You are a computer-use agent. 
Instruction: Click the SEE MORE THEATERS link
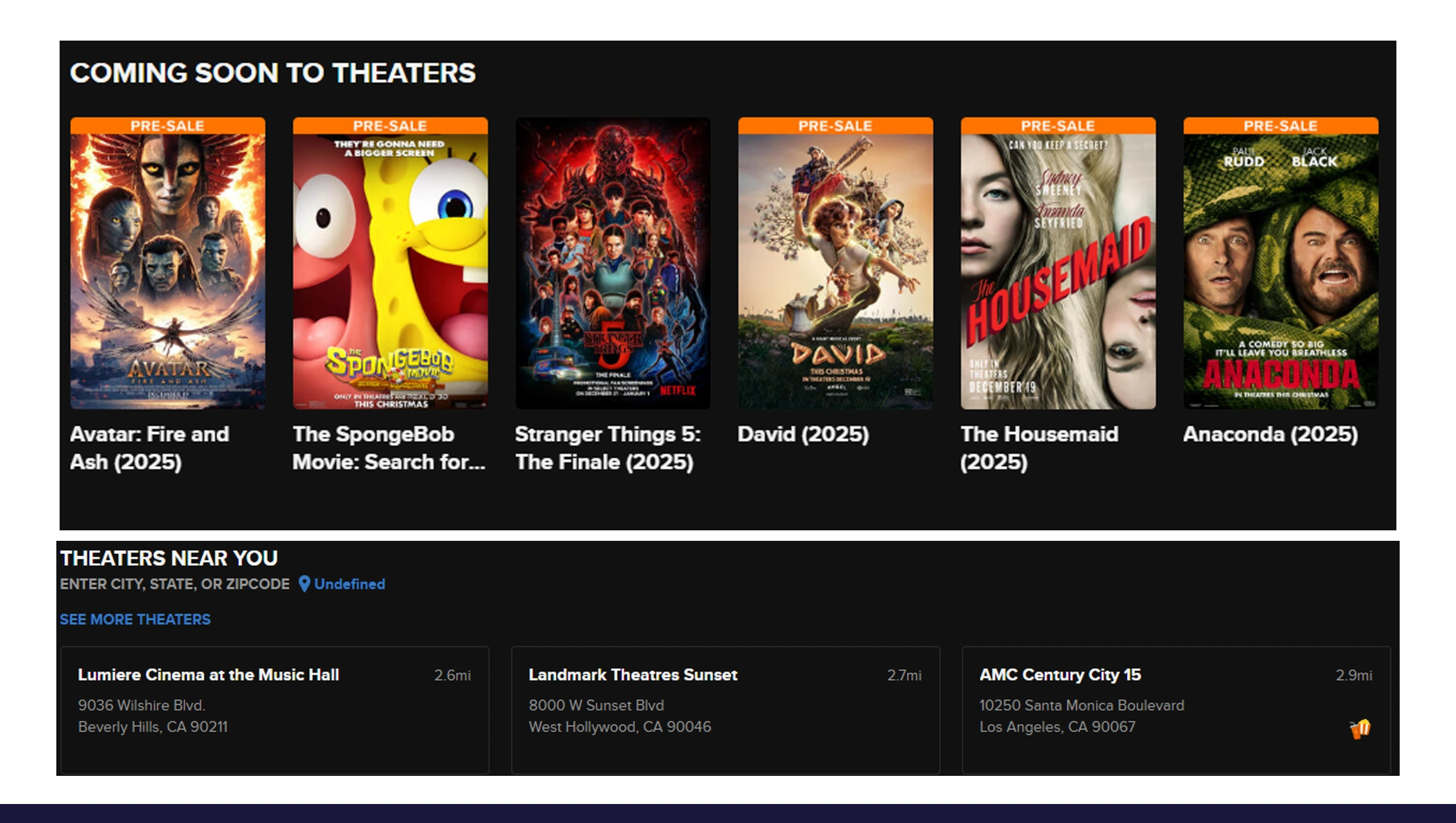(135, 619)
